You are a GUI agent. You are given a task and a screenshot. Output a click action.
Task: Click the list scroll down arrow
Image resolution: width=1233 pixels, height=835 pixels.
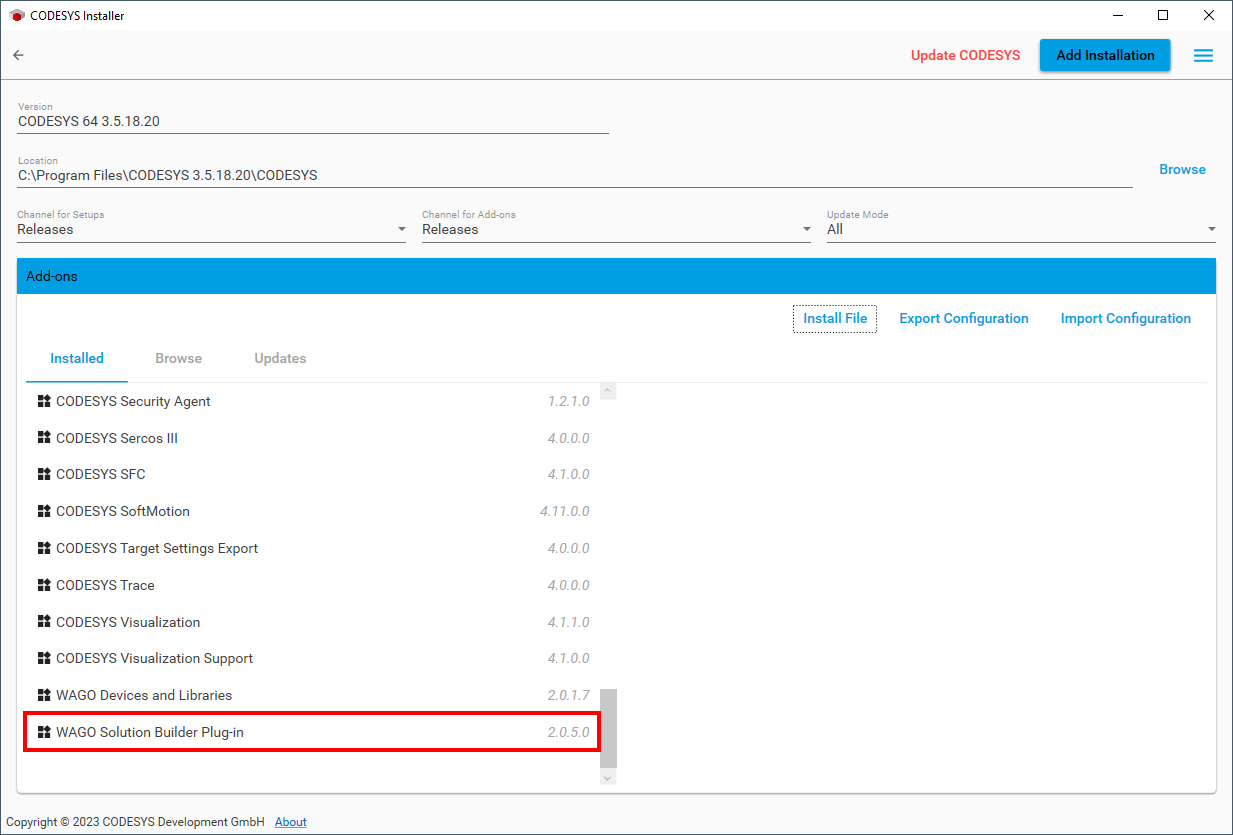click(x=608, y=776)
